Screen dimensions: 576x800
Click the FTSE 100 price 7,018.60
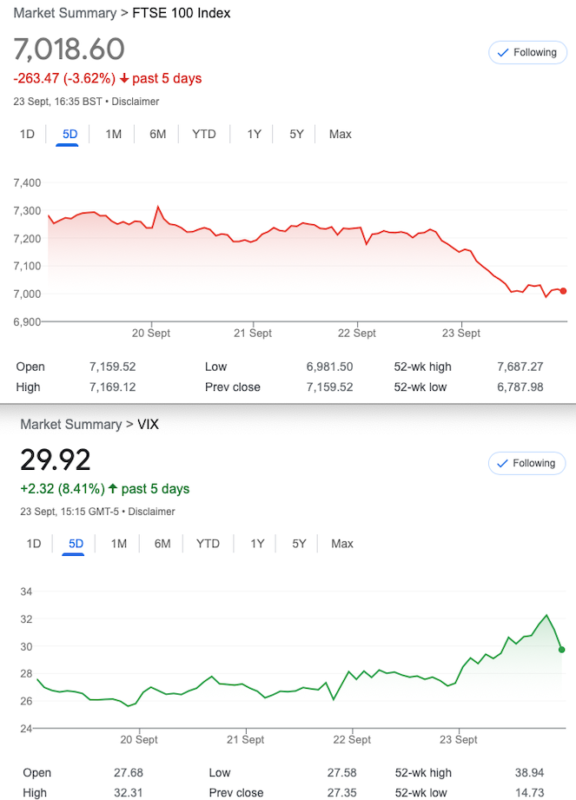tap(69, 49)
